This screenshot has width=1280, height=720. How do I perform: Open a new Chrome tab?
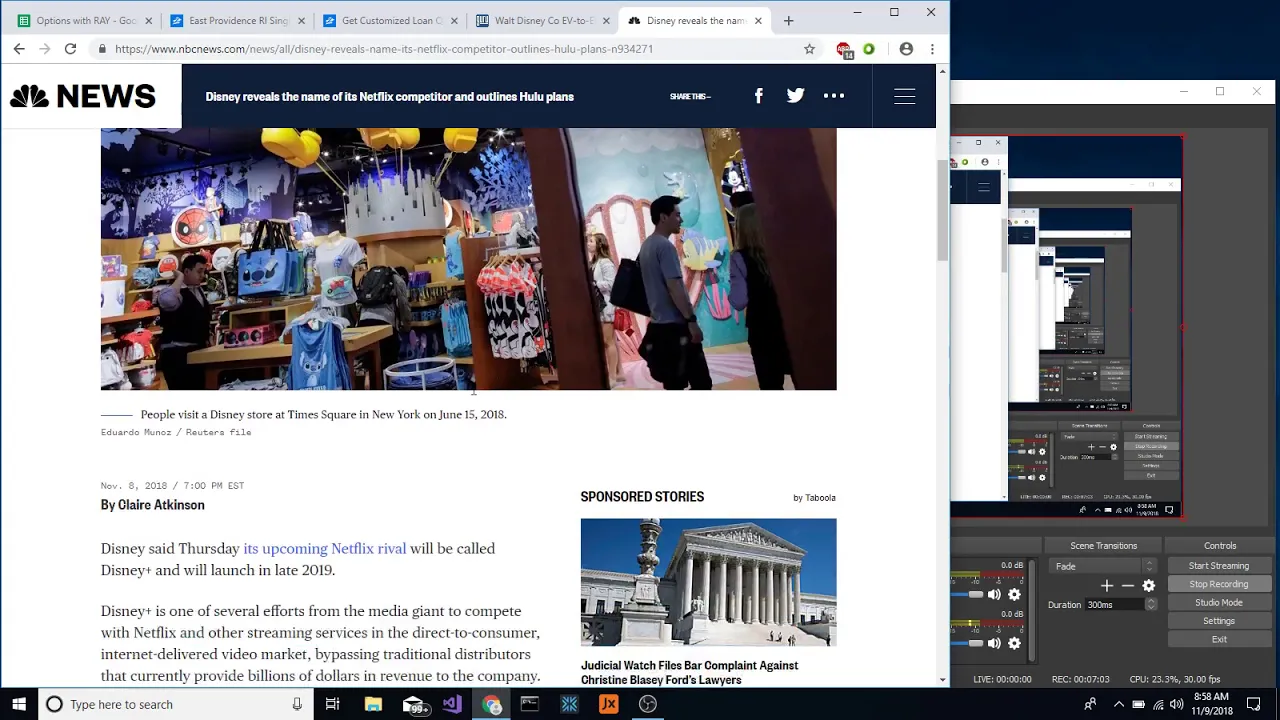[x=788, y=20]
